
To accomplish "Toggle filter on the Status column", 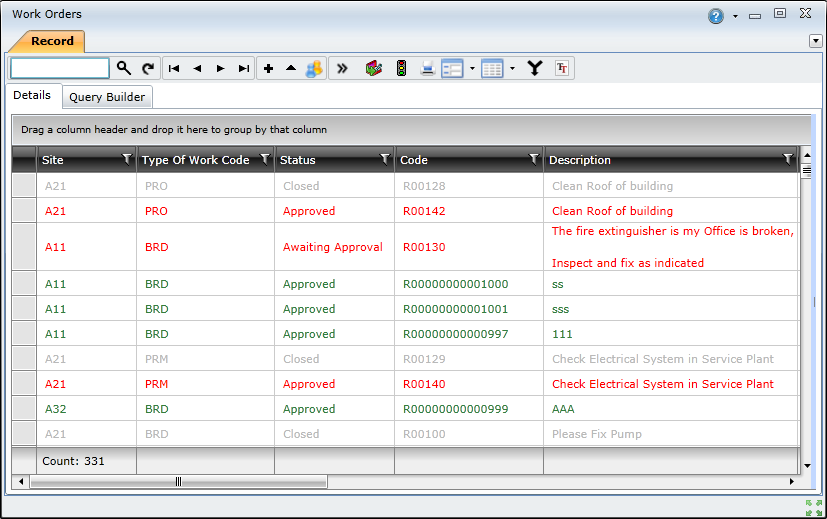I will click(x=384, y=159).
